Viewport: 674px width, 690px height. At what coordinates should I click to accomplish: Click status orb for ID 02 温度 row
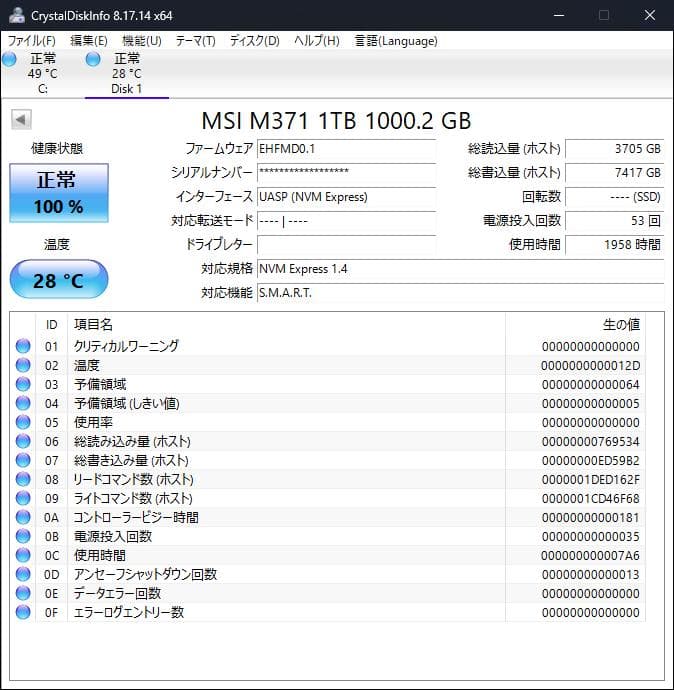pos(23,365)
